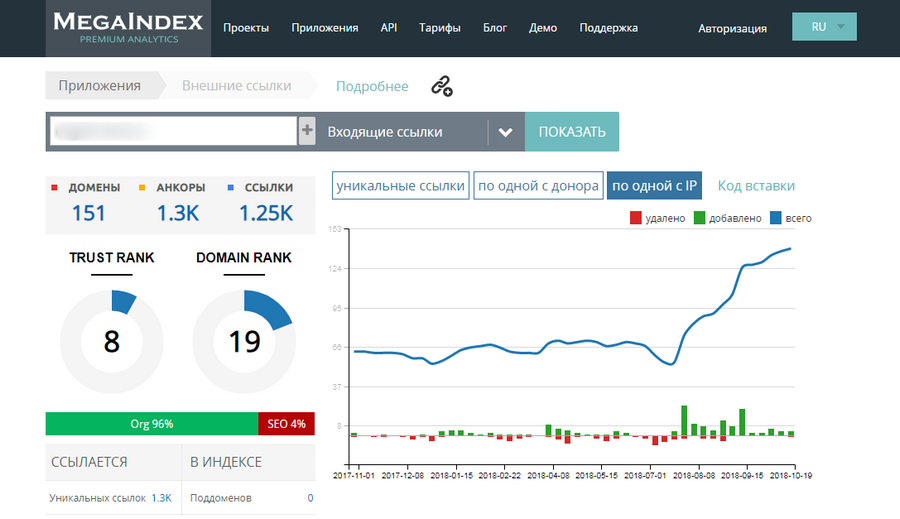This screenshot has height=519, width=900.
Task: Select the по одной с IP filter
Action: (x=654, y=185)
